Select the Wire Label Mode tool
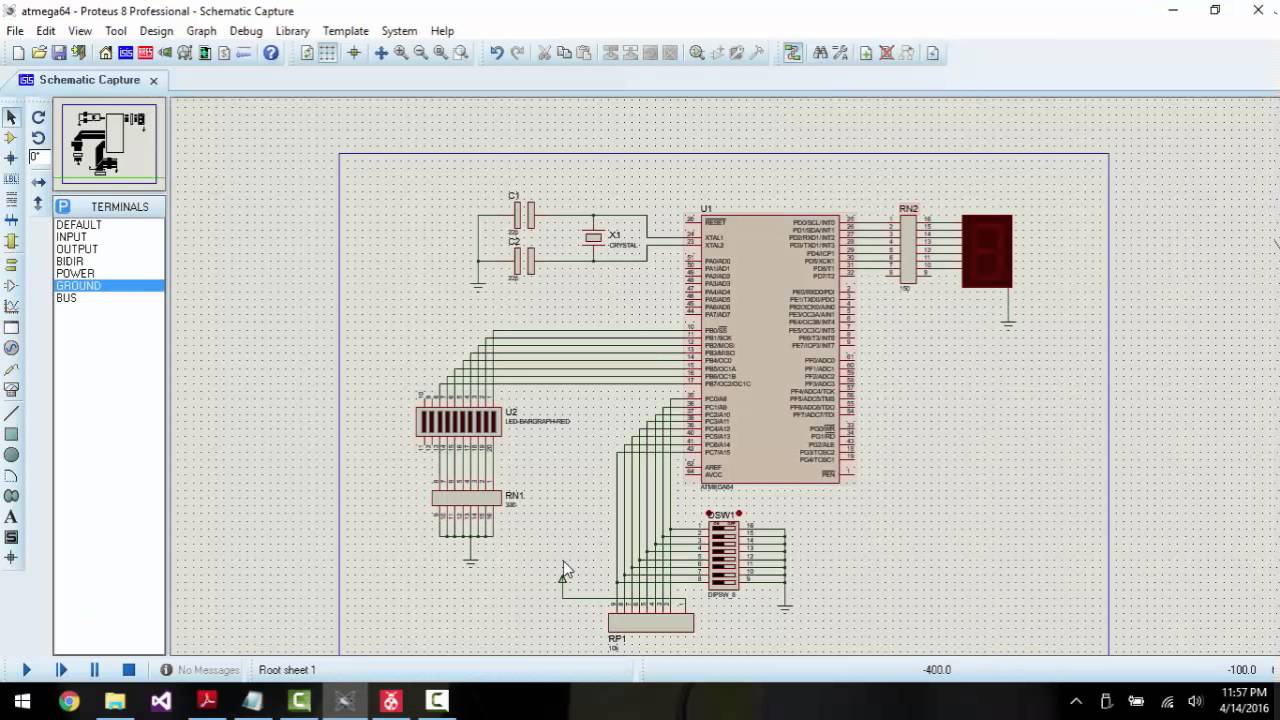 click(12, 179)
